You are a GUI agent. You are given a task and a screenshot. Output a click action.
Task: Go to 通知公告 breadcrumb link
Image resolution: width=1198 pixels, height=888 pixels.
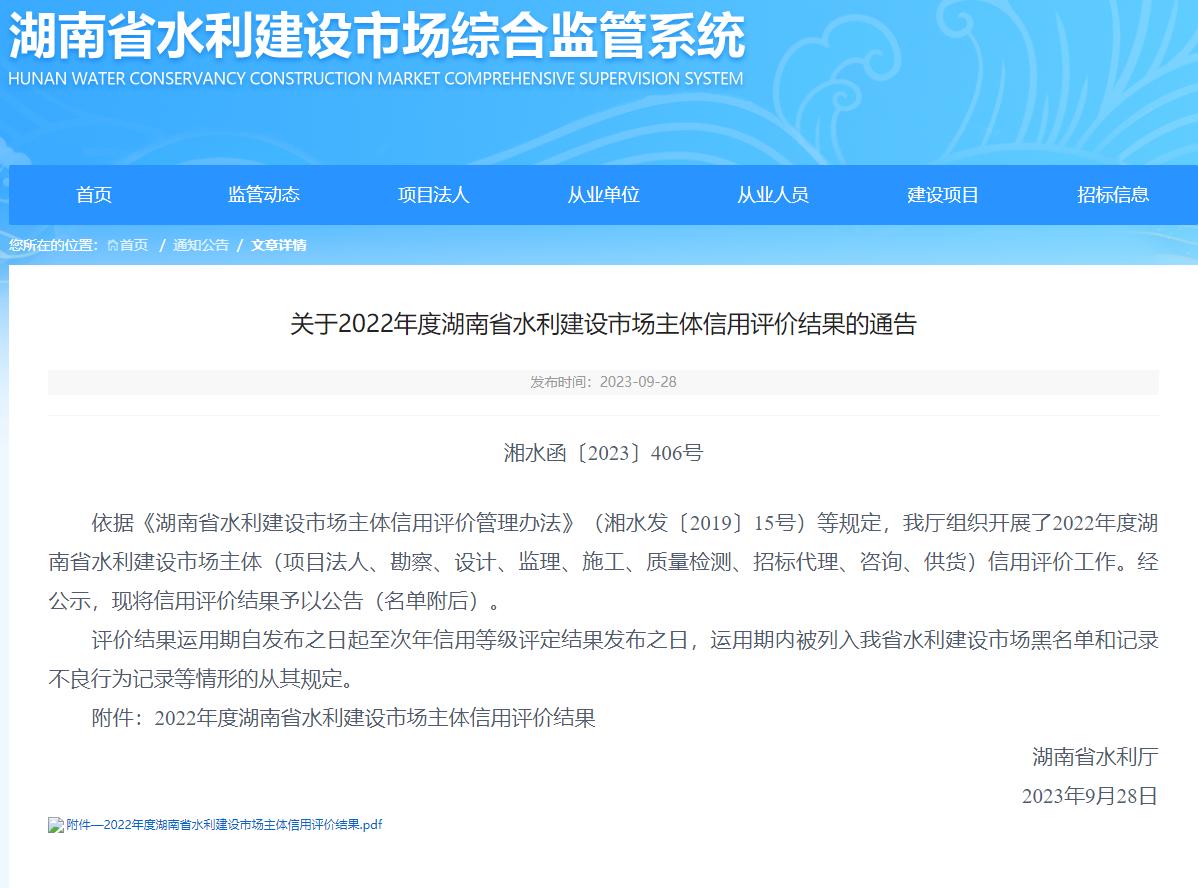pos(201,245)
